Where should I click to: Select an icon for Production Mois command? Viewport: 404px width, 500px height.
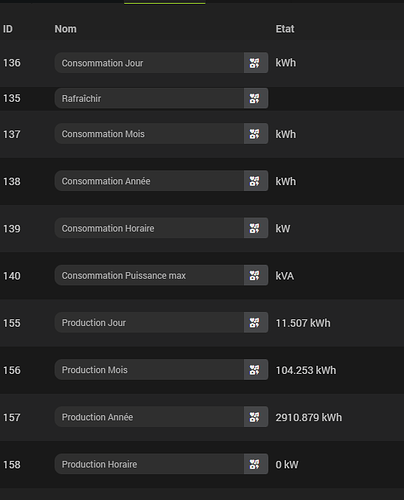pos(256,370)
